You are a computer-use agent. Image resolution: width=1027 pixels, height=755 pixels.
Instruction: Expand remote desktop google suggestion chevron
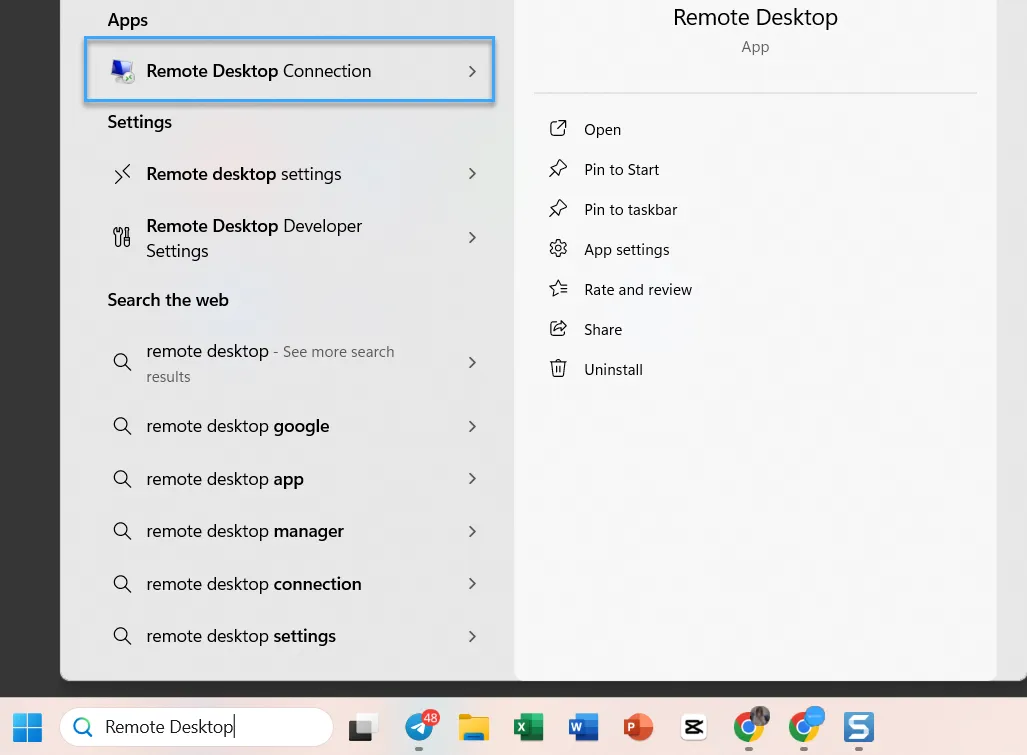pos(472,426)
